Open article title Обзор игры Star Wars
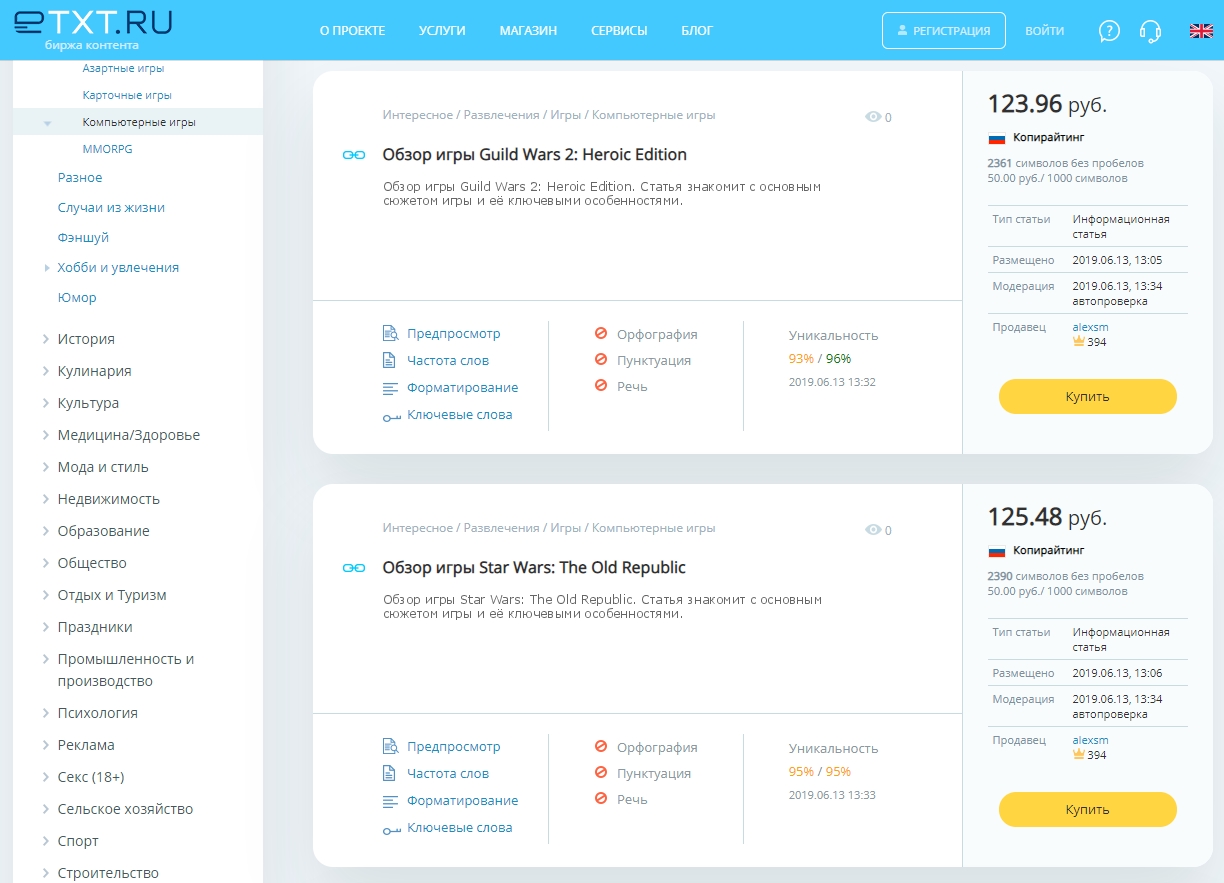The image size is (1224, 883). tap(534, 568)
